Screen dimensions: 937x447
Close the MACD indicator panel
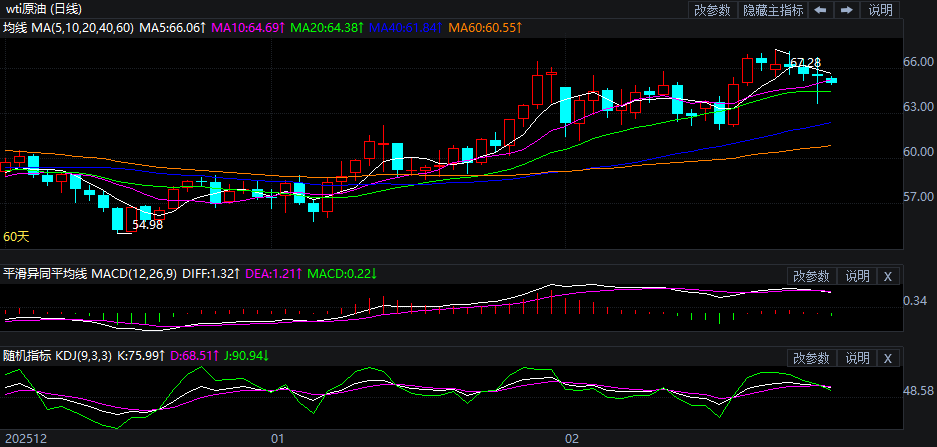click(x=888, y=276)
